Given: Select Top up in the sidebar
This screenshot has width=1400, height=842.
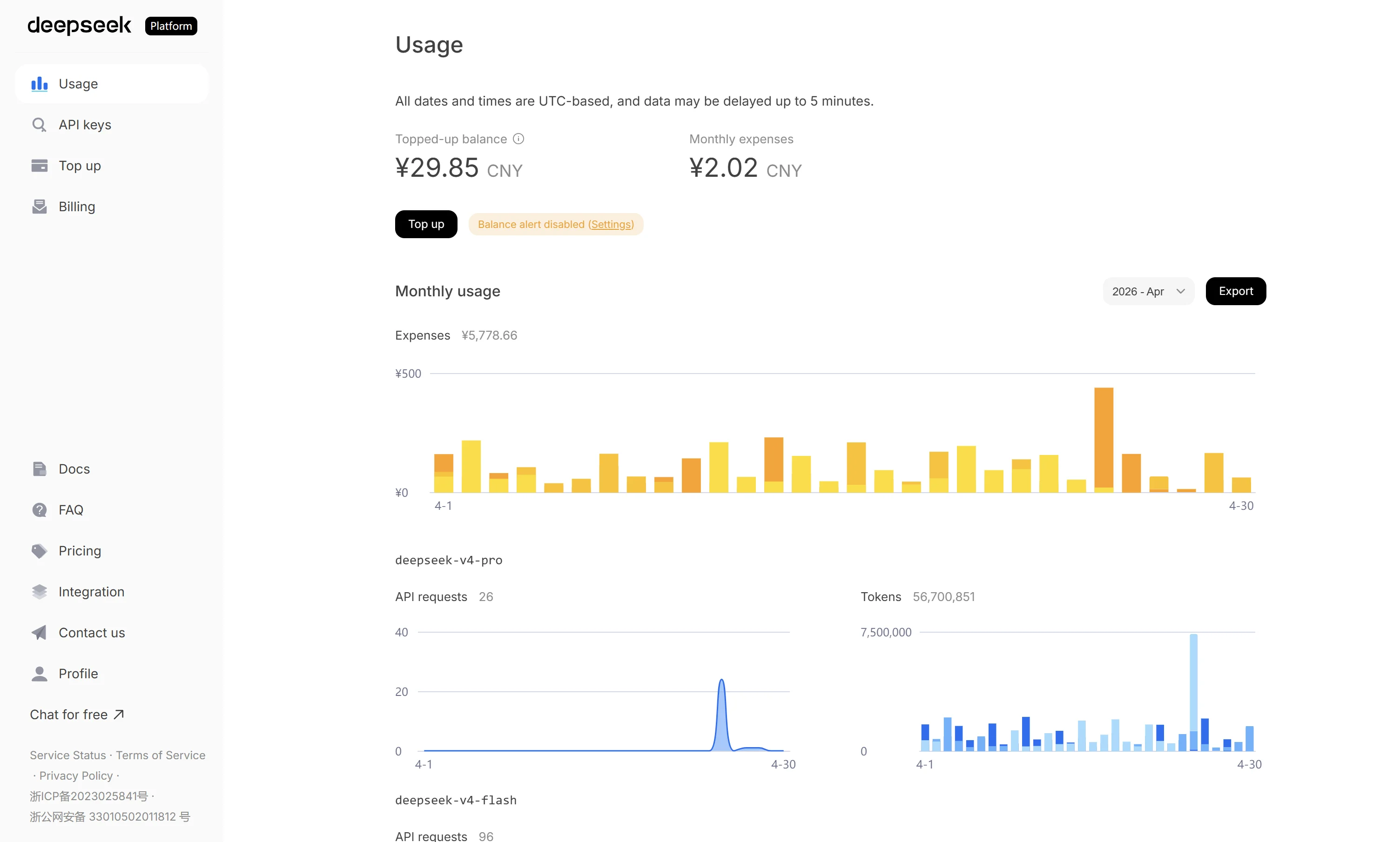Looking at the screenshot, I should pos(112,166).
